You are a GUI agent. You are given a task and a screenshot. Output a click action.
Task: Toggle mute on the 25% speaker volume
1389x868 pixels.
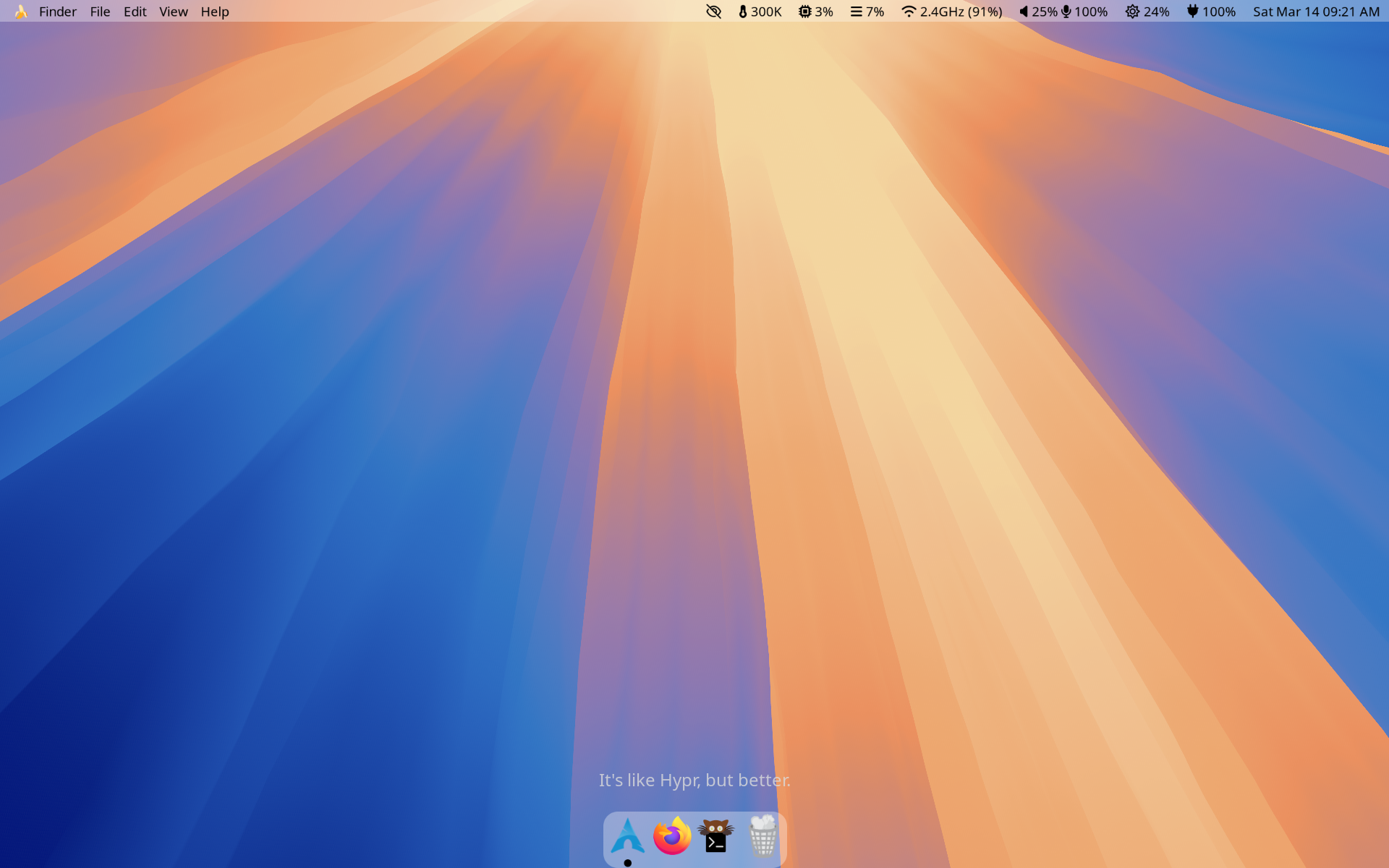1038,12
